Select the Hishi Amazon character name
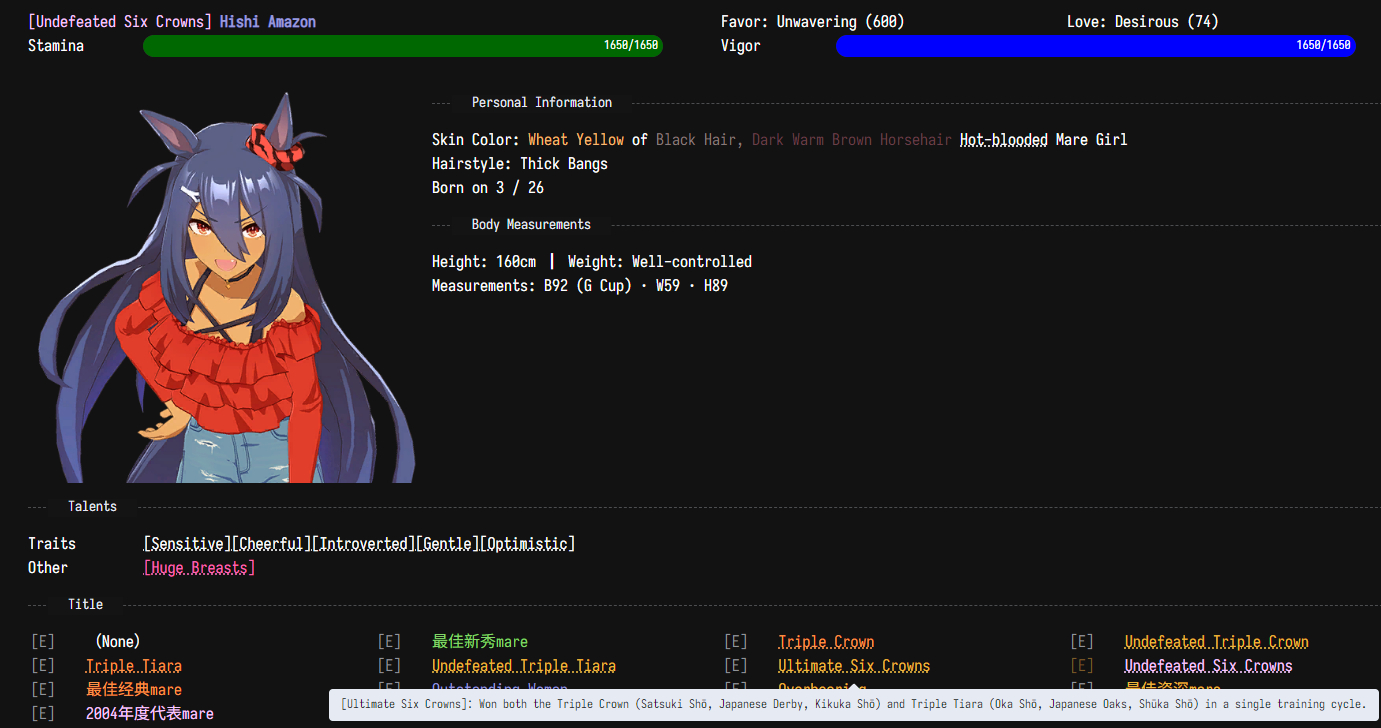Viewport: 1381px width, 728px height. tap(268, 22)
